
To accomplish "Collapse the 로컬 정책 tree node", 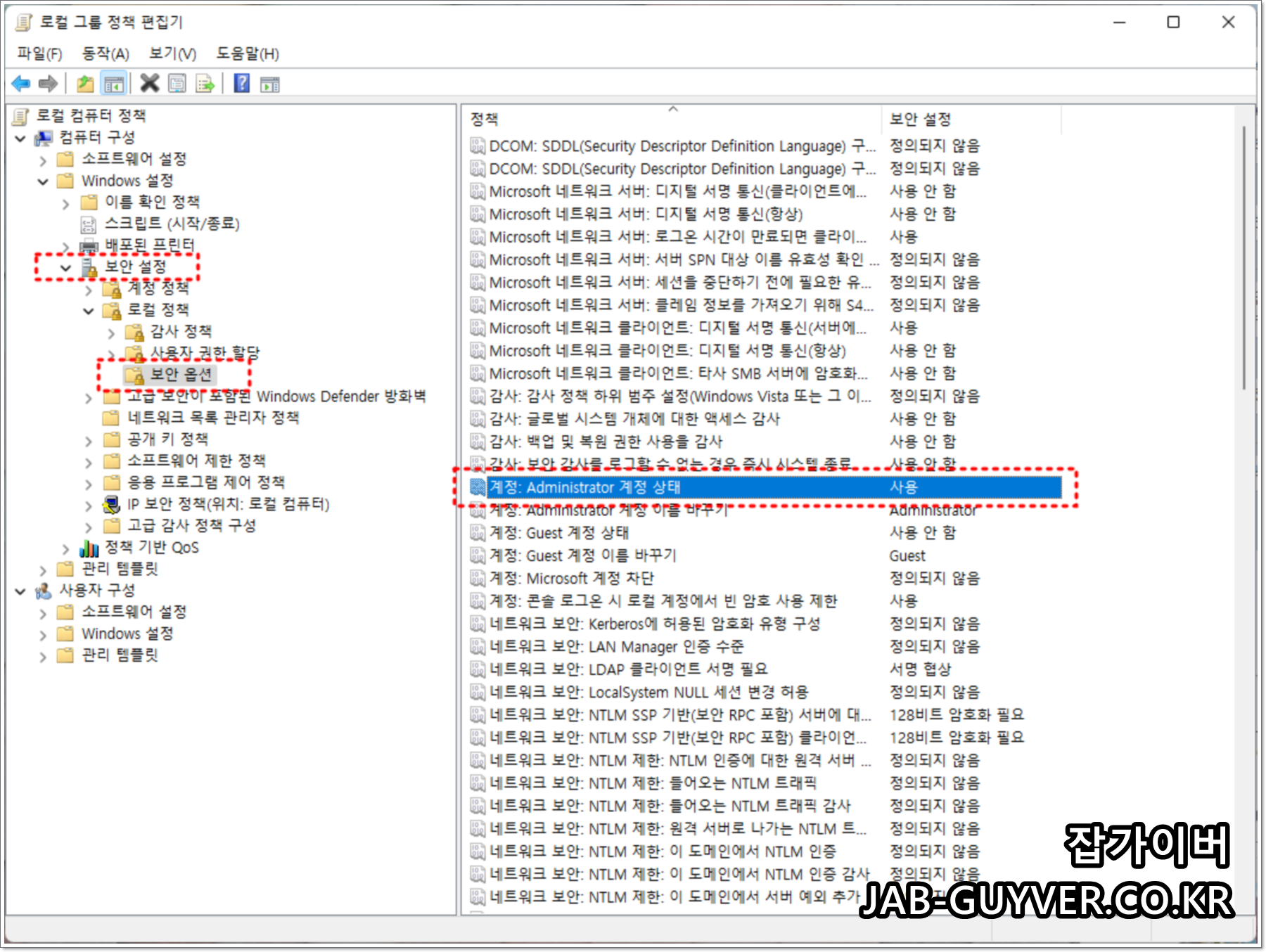I will [89, 311].
